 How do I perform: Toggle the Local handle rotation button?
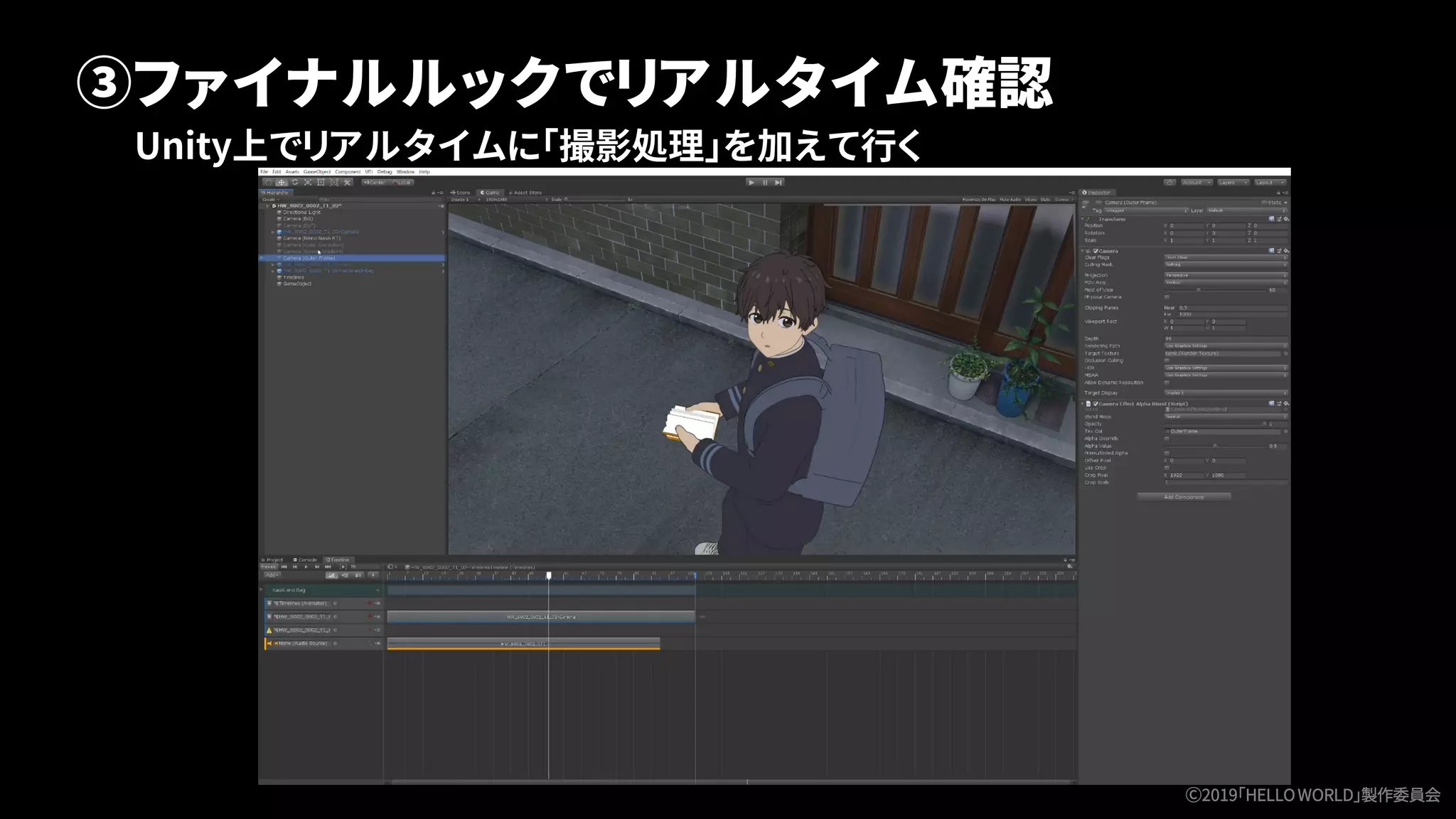click(x=401, y=183)
